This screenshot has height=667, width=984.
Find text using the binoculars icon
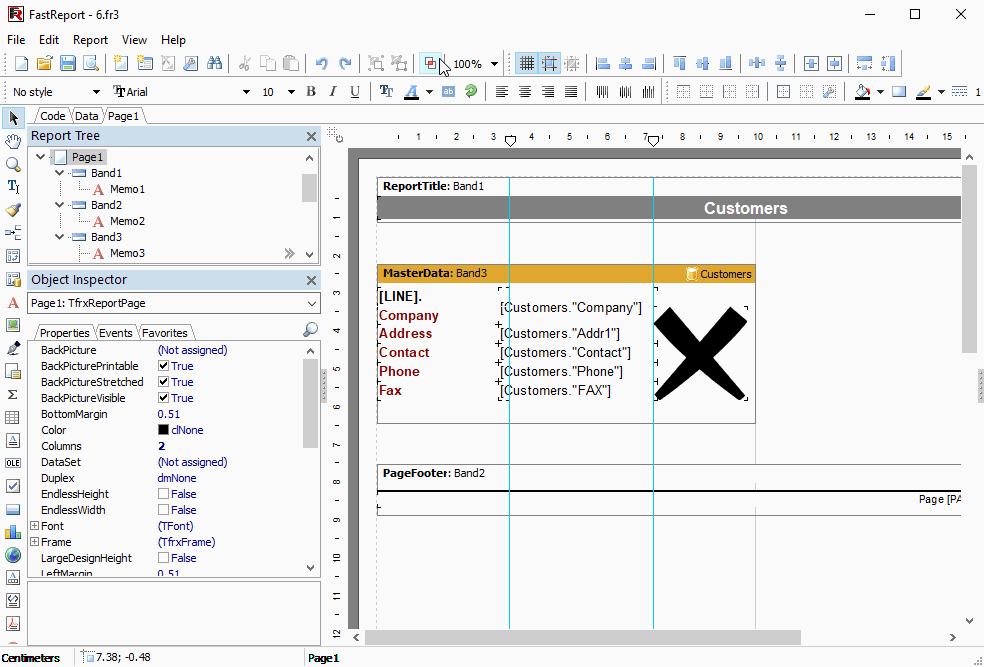pyautogui.click(x=215, y=63)
